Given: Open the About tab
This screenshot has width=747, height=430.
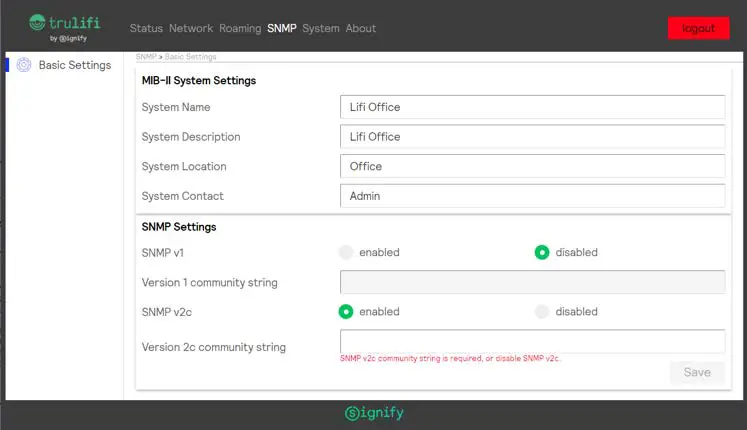Looking at the screenshot, I should [361, 29].
